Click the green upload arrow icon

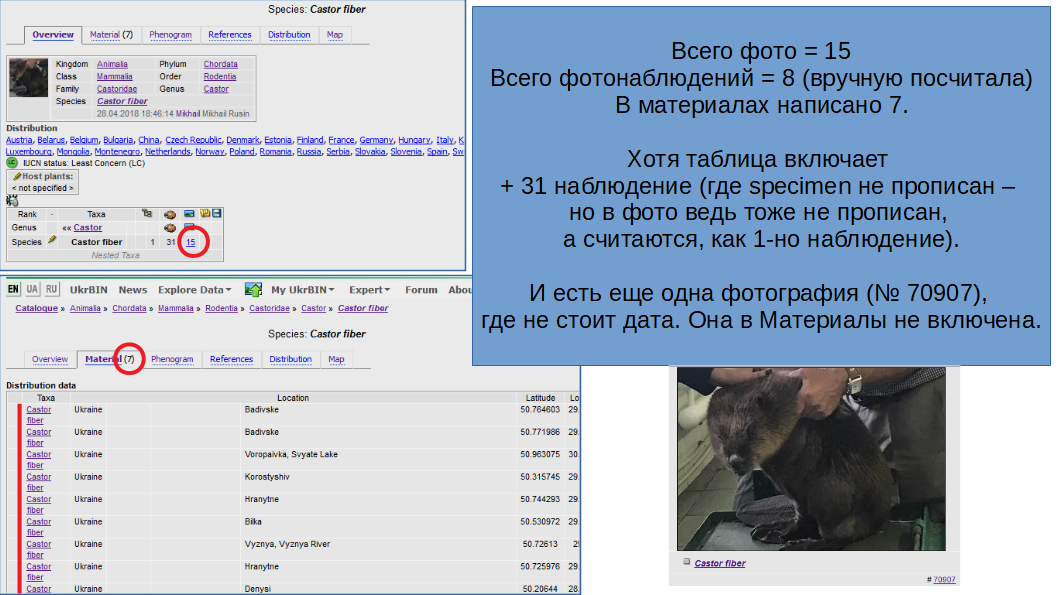pyautogui.click(x=253, y=289)
